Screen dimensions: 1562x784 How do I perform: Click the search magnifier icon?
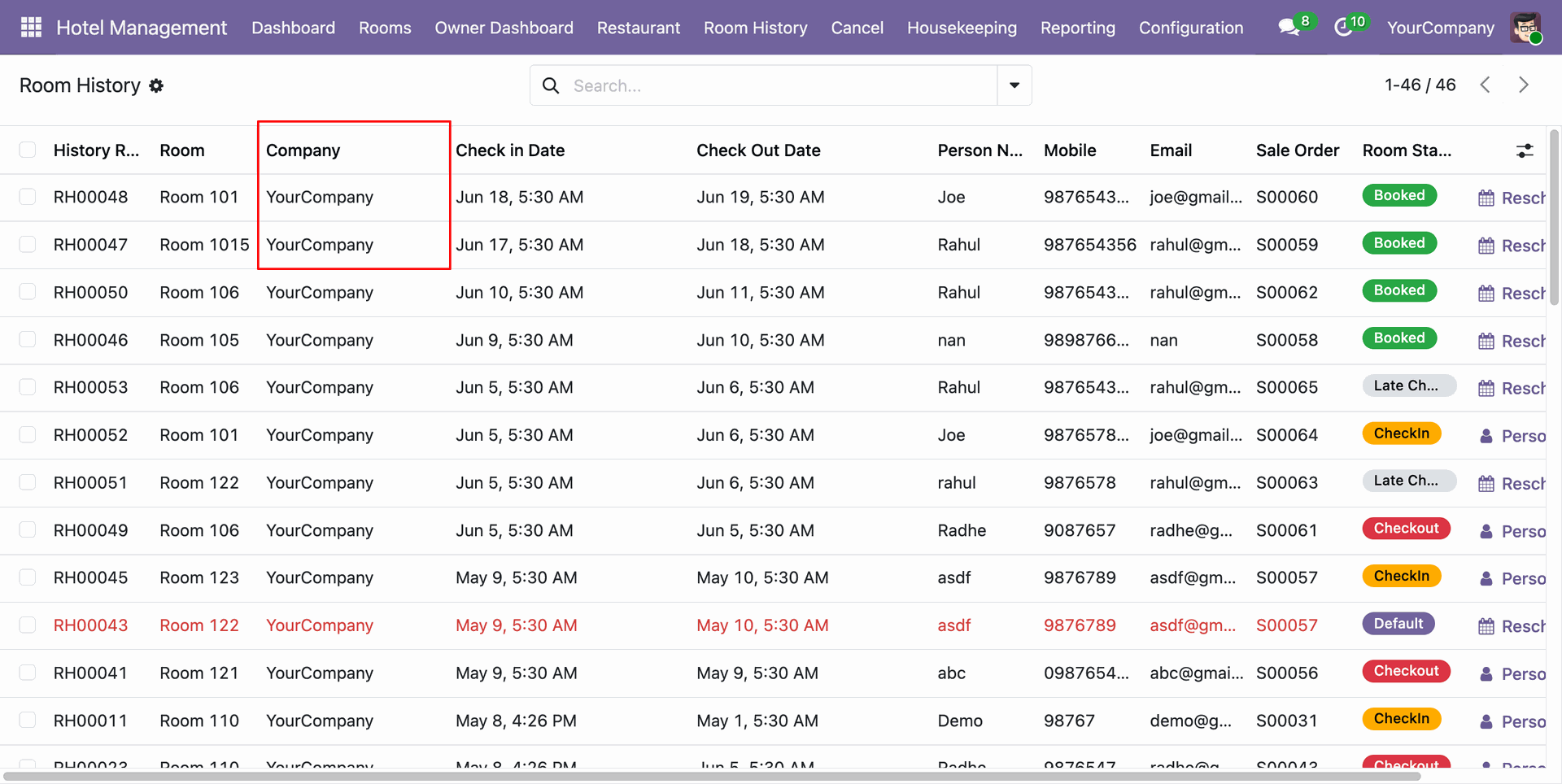pos(551,85)
